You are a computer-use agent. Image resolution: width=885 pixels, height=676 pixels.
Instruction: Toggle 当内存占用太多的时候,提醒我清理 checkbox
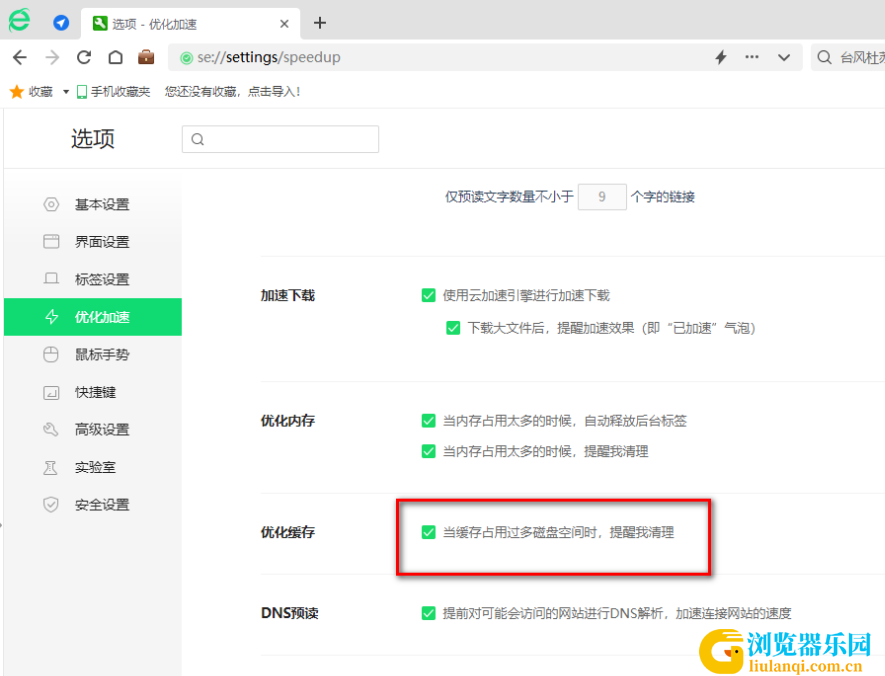tap(428, 451)
